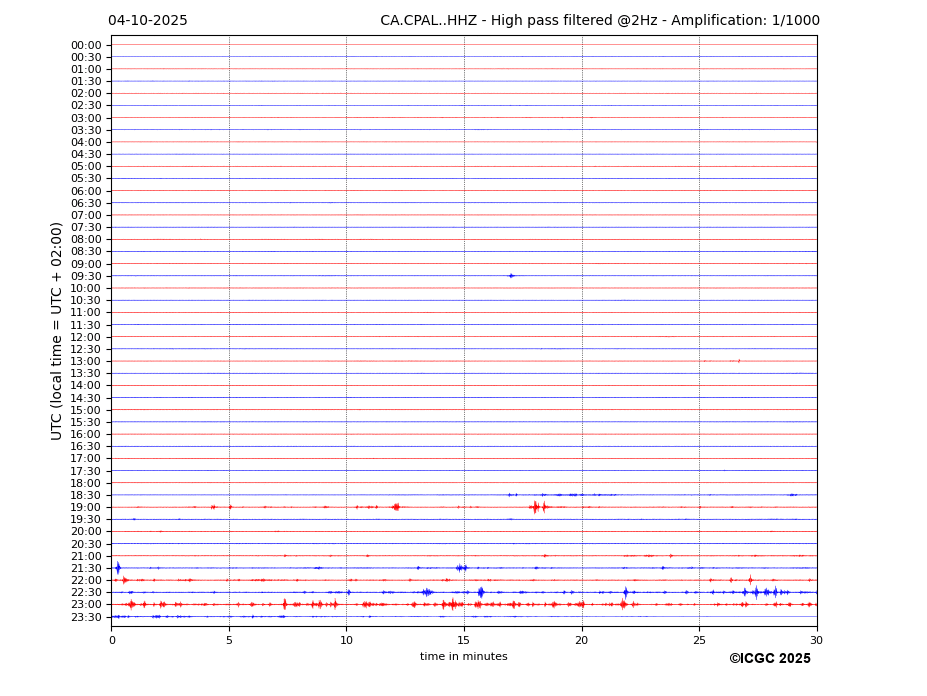This screenshot has height=696, width=927.
Task: Click the vertical UTC local time axis label
Action: (x=57, y=331)
